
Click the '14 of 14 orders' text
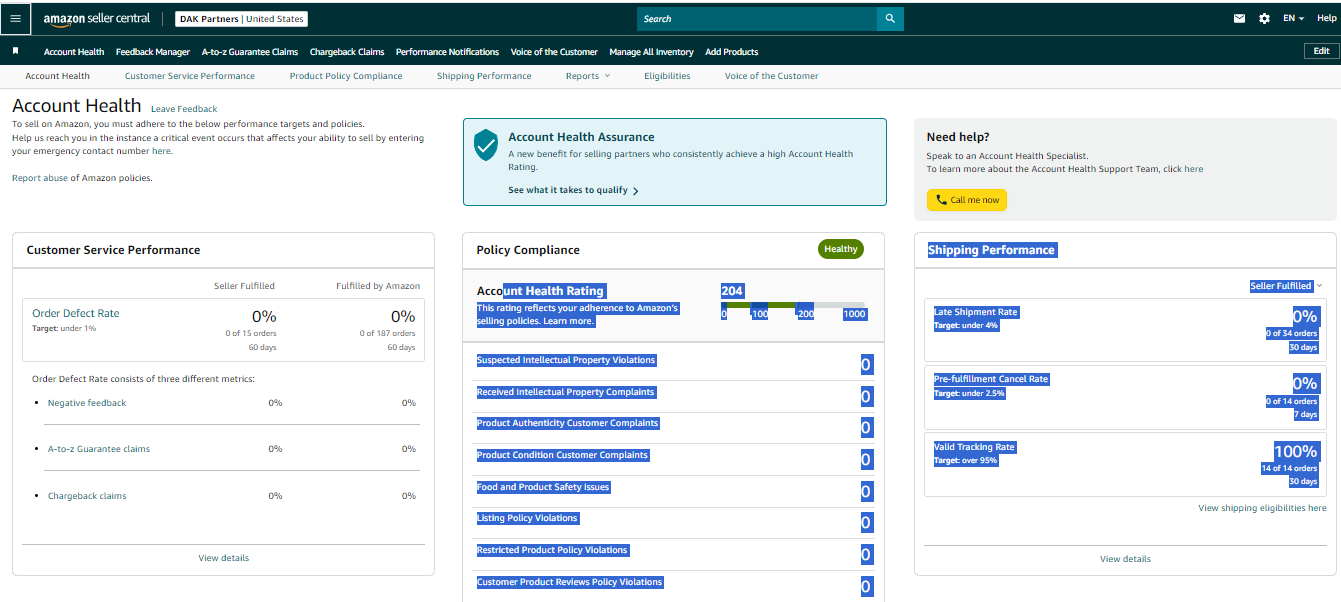(1290, 468)
